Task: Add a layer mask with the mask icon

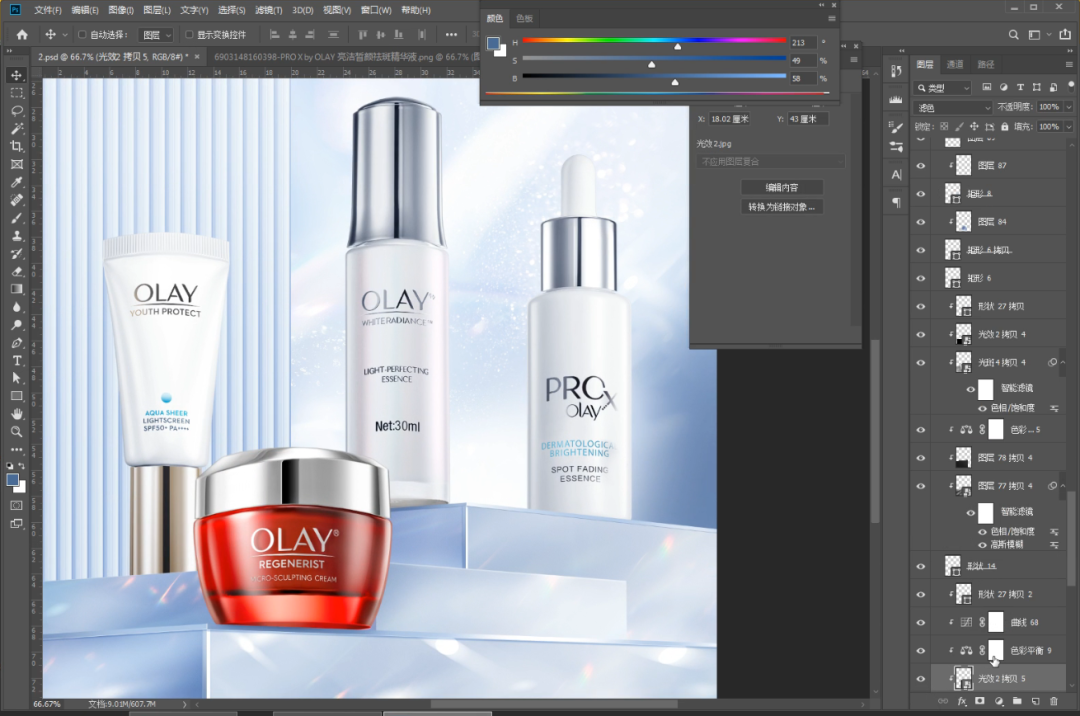Action: click(979, 701)
